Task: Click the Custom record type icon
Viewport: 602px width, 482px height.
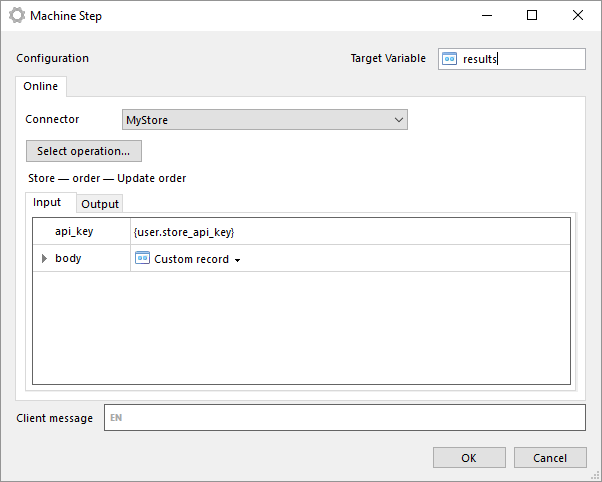Action: tap(142, 258)
